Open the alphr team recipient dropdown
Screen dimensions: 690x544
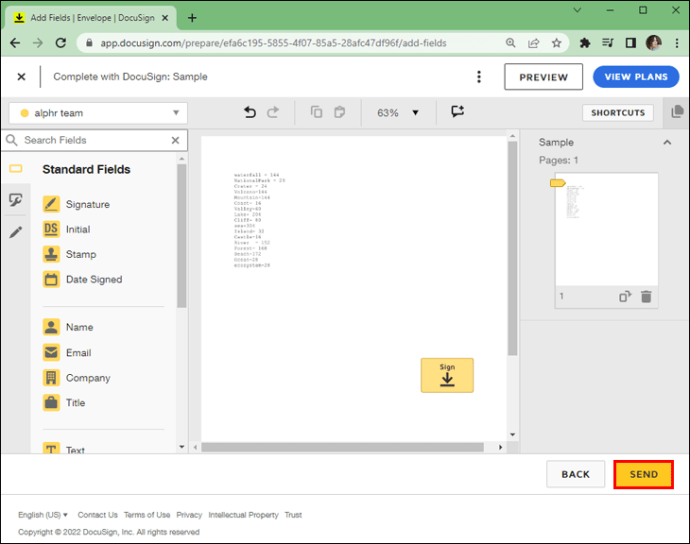click(98, 113)
